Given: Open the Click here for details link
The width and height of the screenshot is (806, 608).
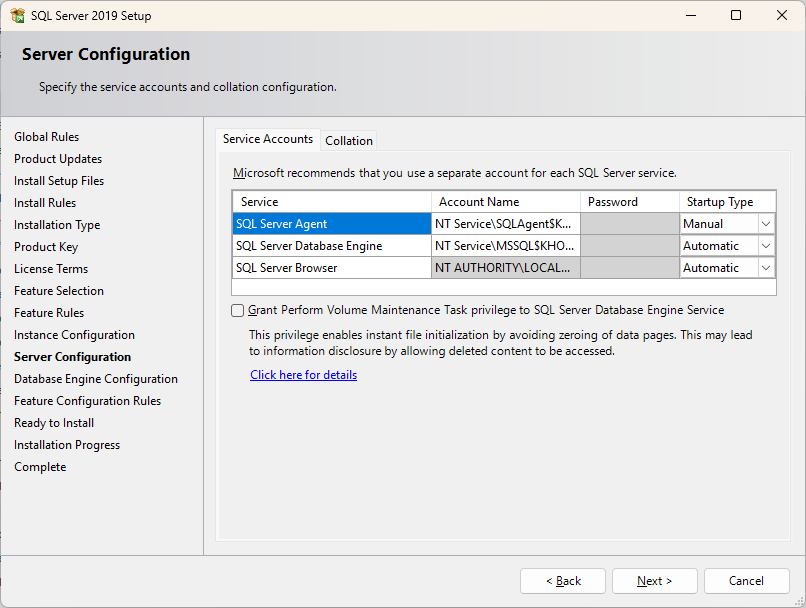Looking at the screenshot, I should tap(303, 375).
